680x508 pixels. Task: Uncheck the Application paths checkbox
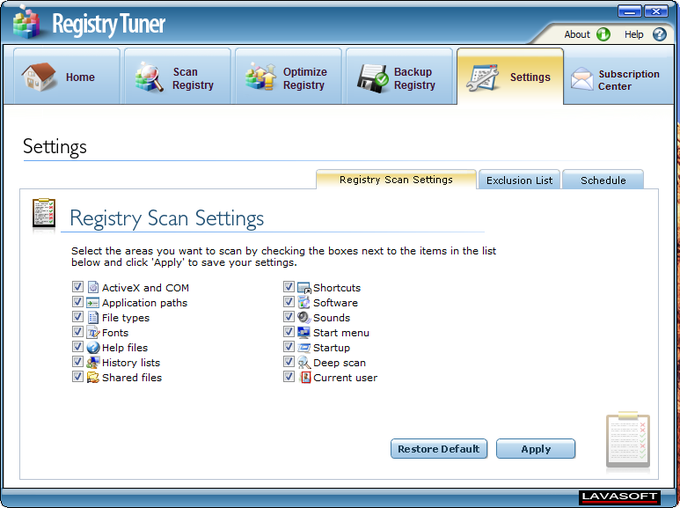78,302
